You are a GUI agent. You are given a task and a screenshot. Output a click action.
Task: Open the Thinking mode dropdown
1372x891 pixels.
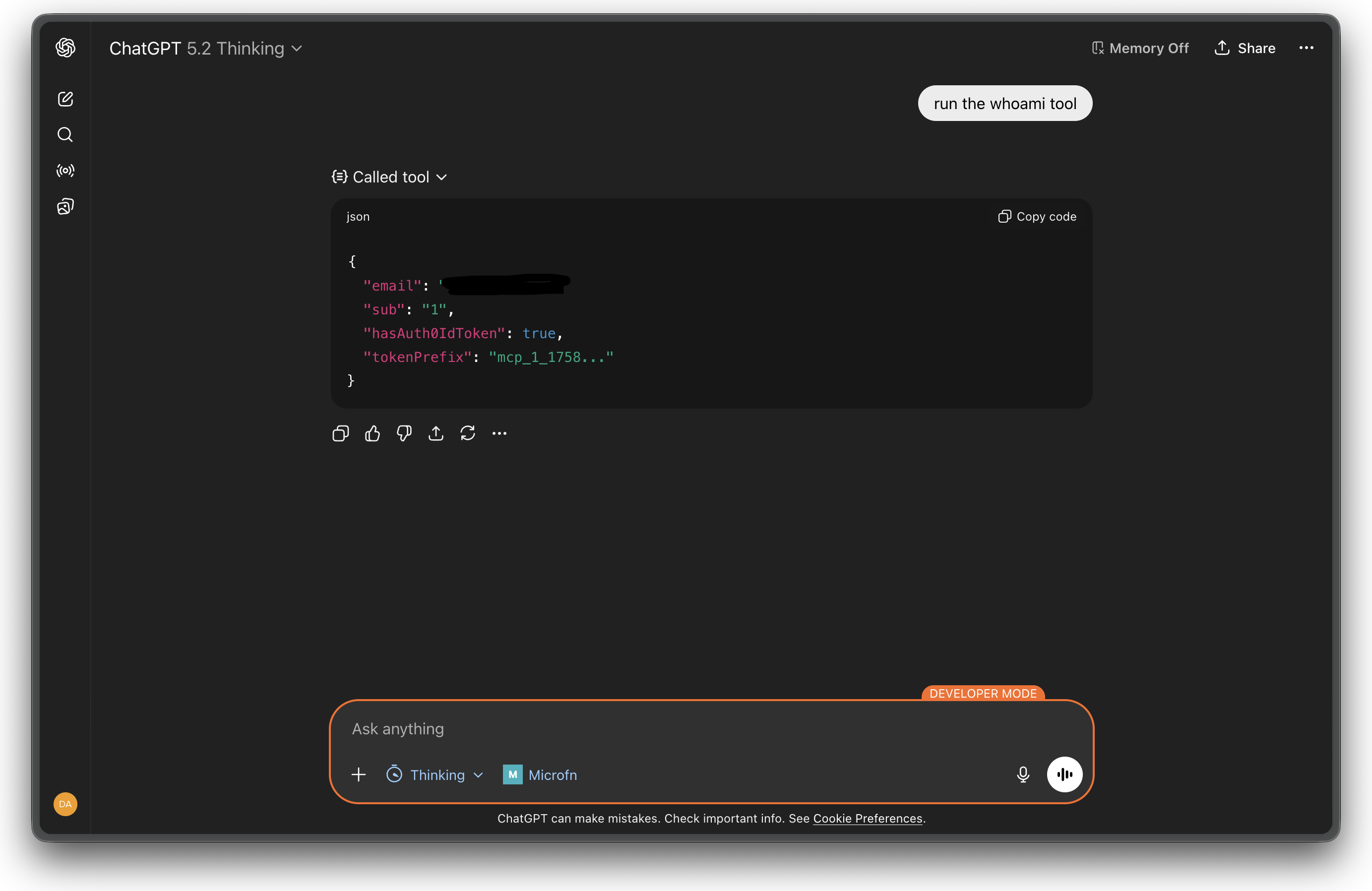click(435, 774)
